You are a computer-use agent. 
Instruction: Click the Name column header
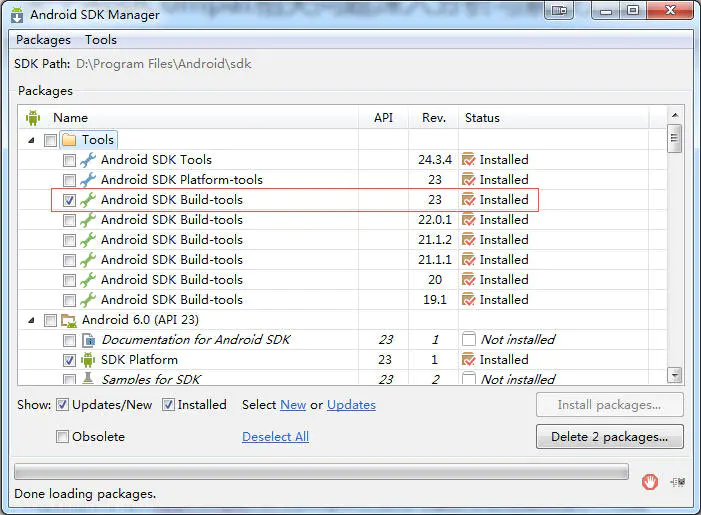click(71, 118)
